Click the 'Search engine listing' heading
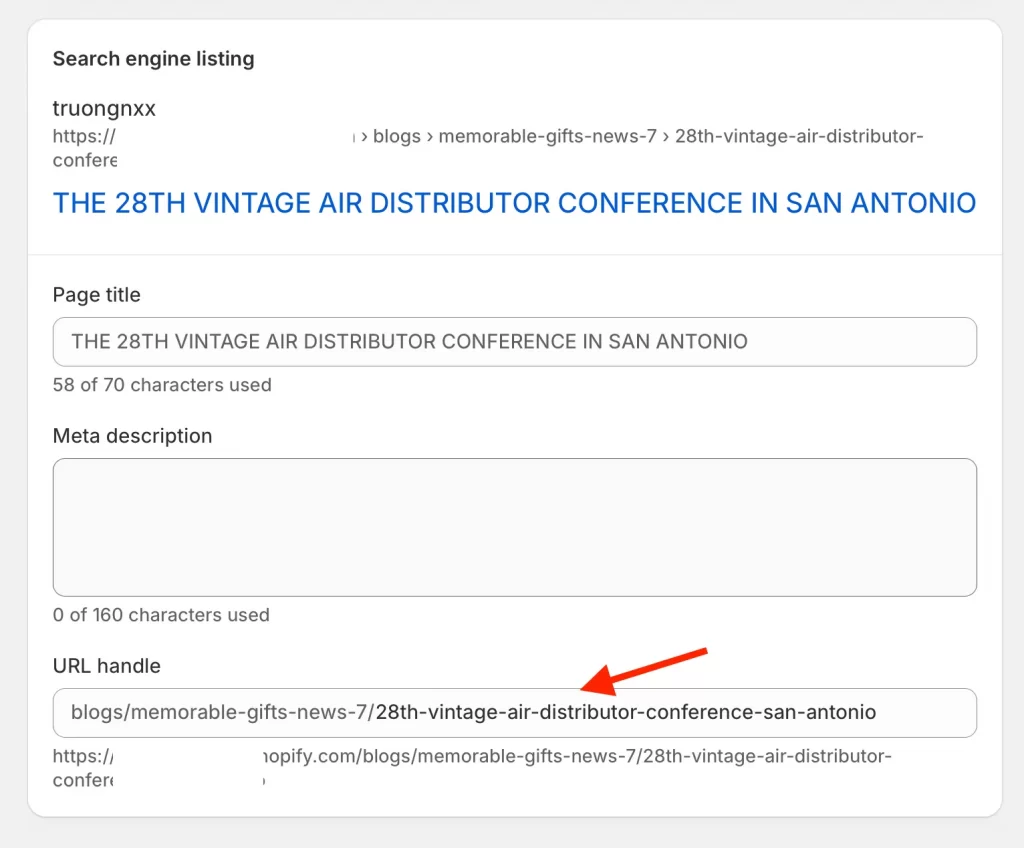The height and width of the screenshot is (848, 1024). 153,59
